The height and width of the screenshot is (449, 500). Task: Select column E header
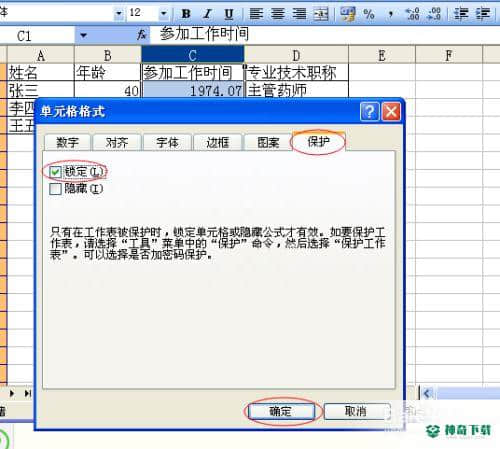coord(382,55)
